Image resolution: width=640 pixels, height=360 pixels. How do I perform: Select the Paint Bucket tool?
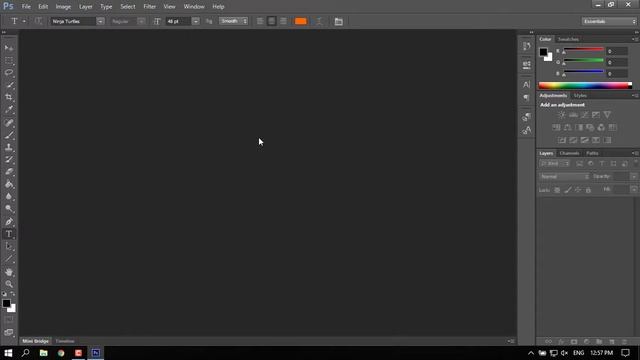pos(9,184)
